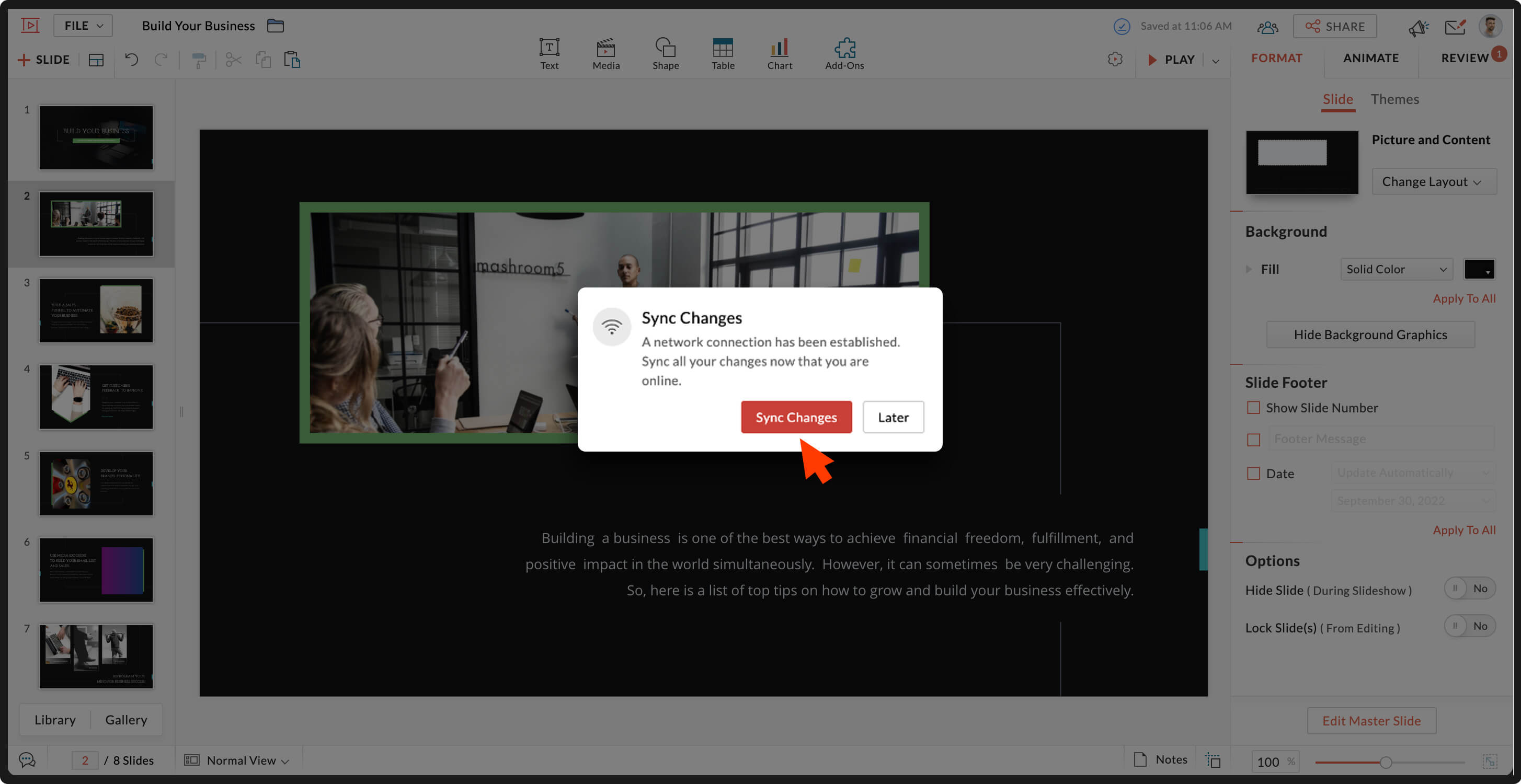Insert a Text box from toolbar
Screen dimensions: 1521x784
pyautogui.click(x=548, y=54)
